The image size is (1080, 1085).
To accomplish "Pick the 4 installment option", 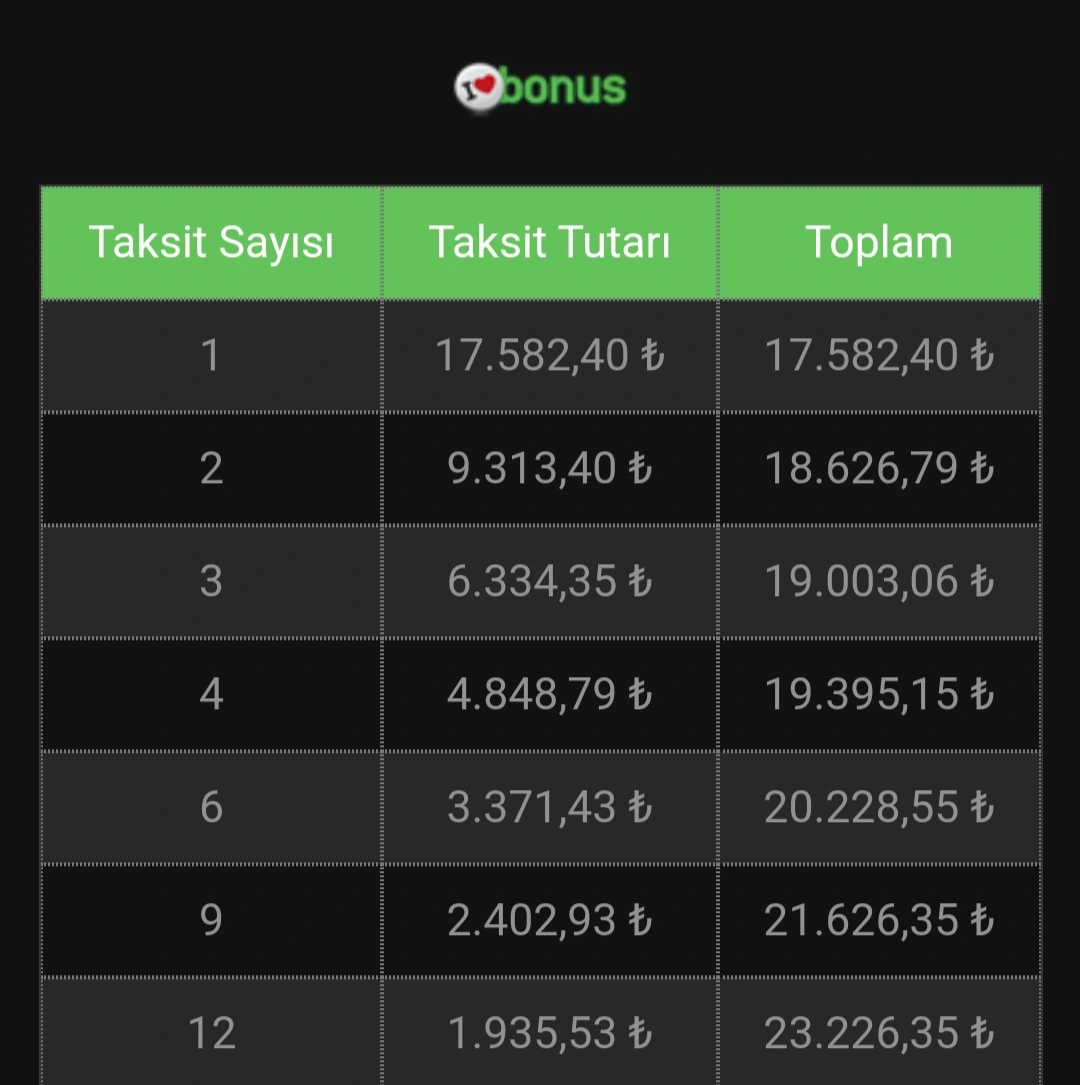I will point(541,694).
